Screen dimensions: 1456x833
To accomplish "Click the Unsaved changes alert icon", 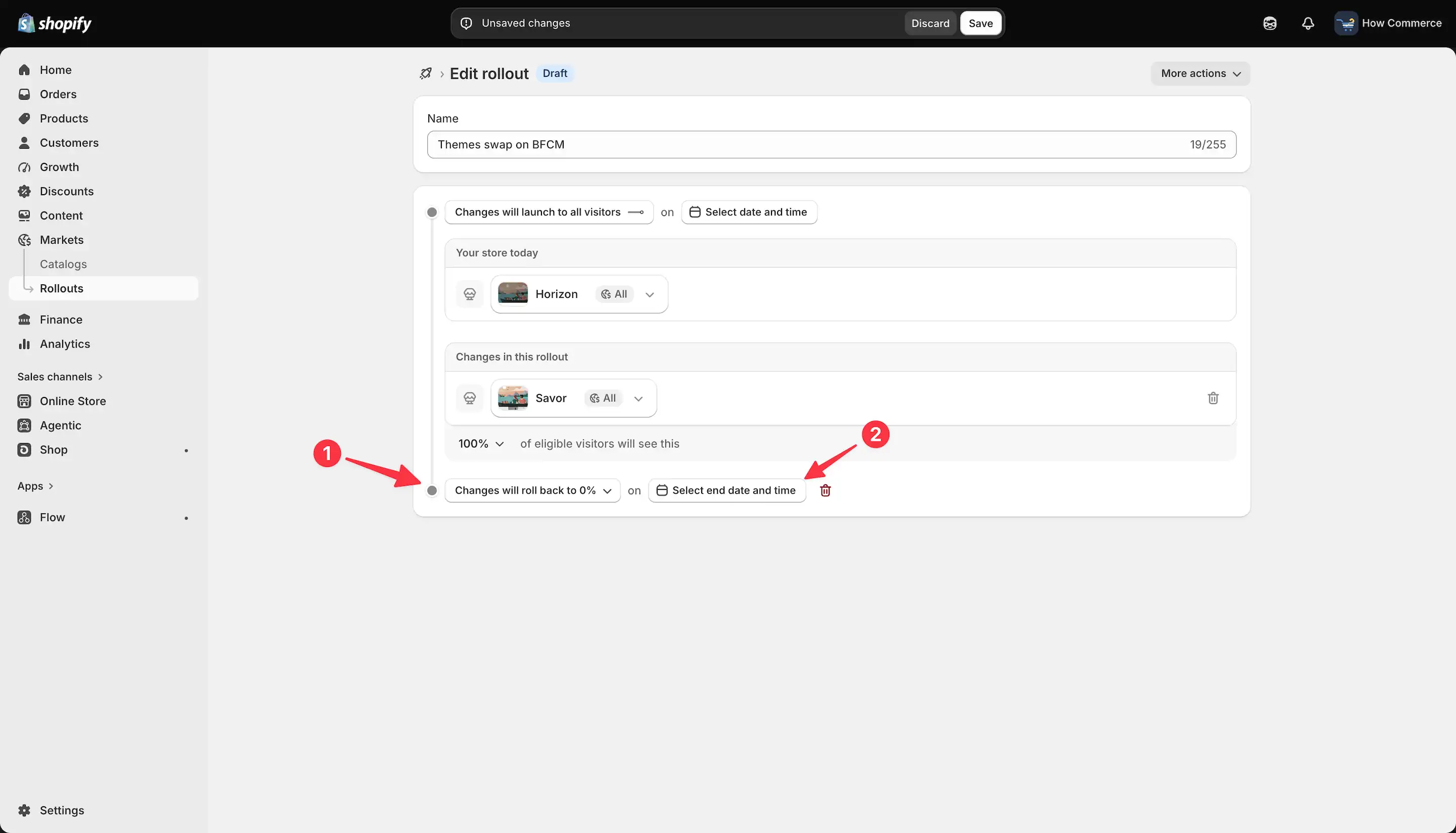I will [467, 23].
